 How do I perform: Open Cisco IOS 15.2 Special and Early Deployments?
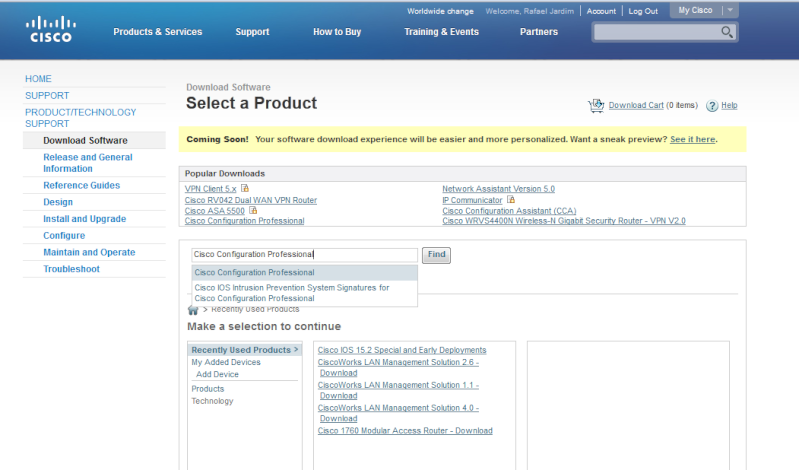tap(402, 350)
